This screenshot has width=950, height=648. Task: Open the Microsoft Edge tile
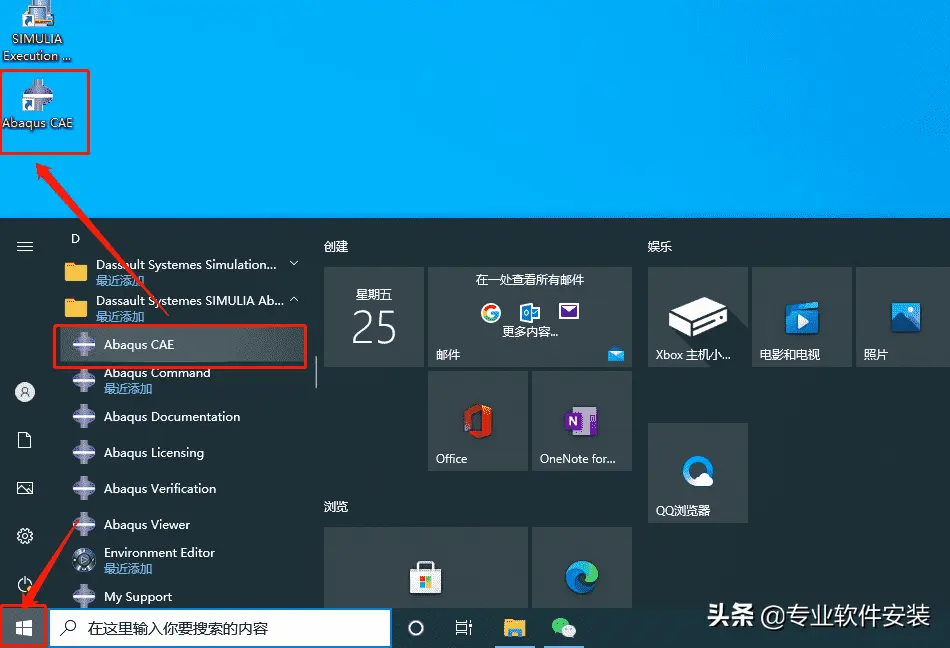click(x=582, y=567)
